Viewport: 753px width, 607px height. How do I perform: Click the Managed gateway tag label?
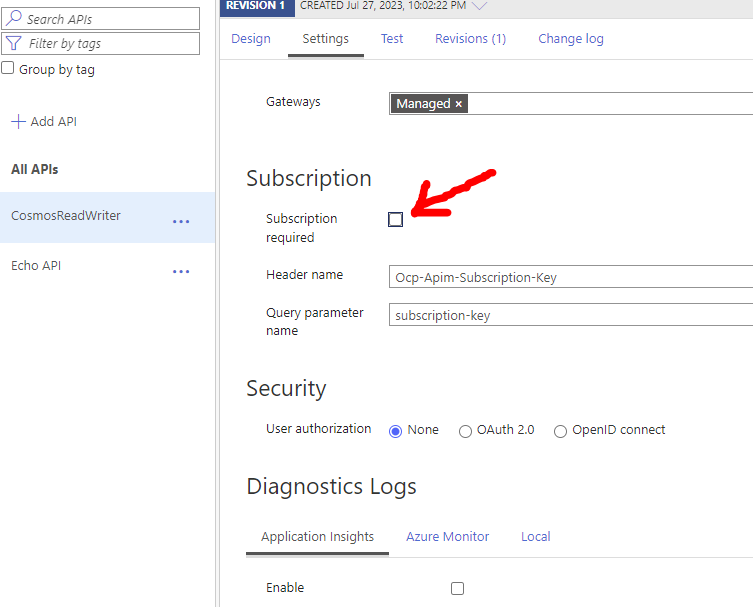(x=423, y=104)
